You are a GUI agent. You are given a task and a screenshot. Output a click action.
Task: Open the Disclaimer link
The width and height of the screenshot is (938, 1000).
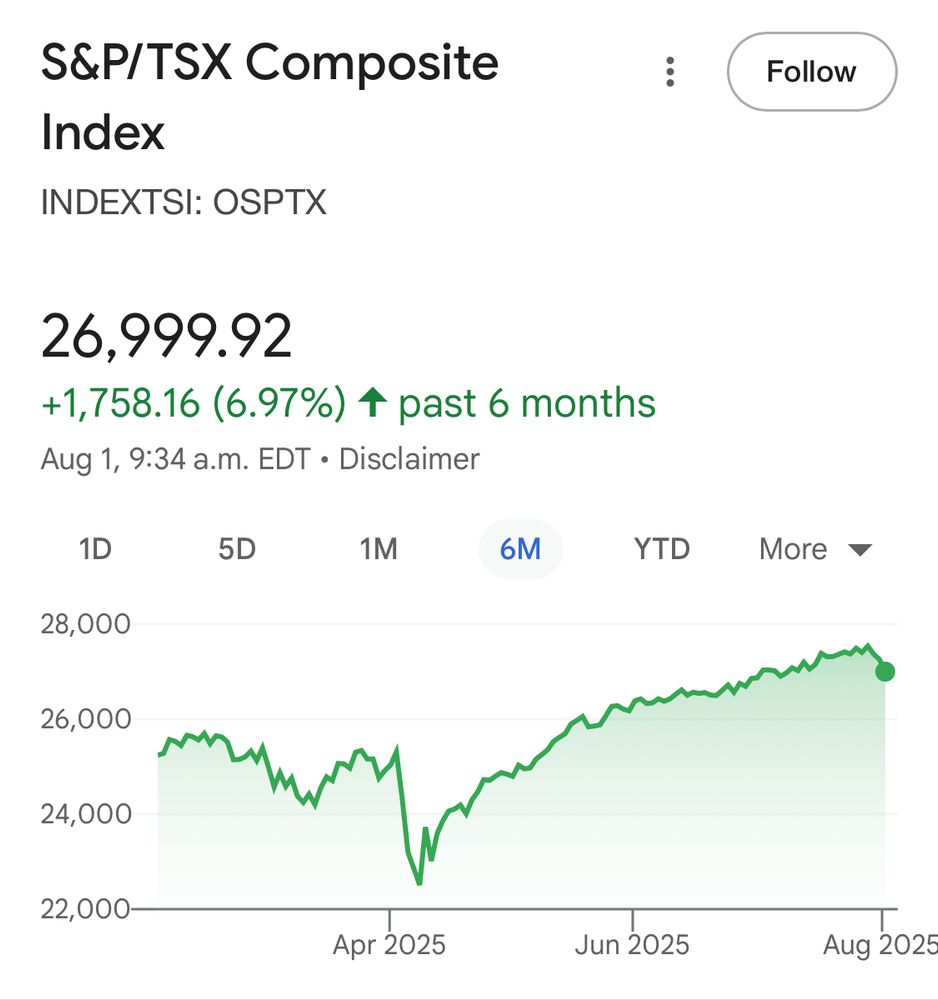(409, 459)
